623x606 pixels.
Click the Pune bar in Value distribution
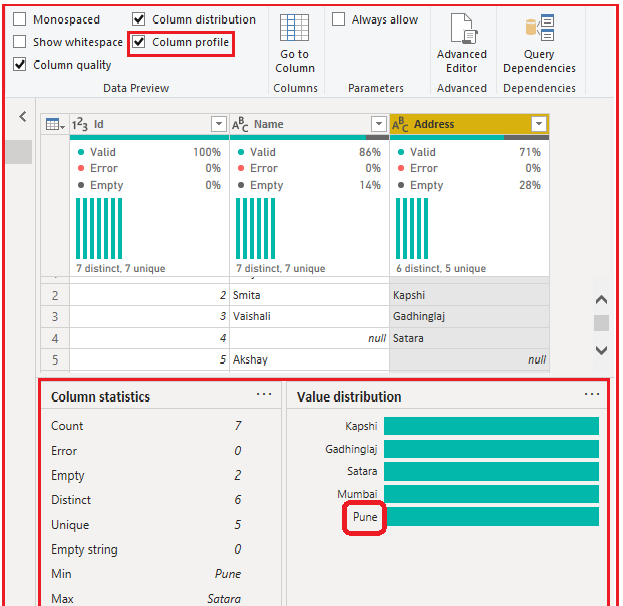[x=491, y=517]
